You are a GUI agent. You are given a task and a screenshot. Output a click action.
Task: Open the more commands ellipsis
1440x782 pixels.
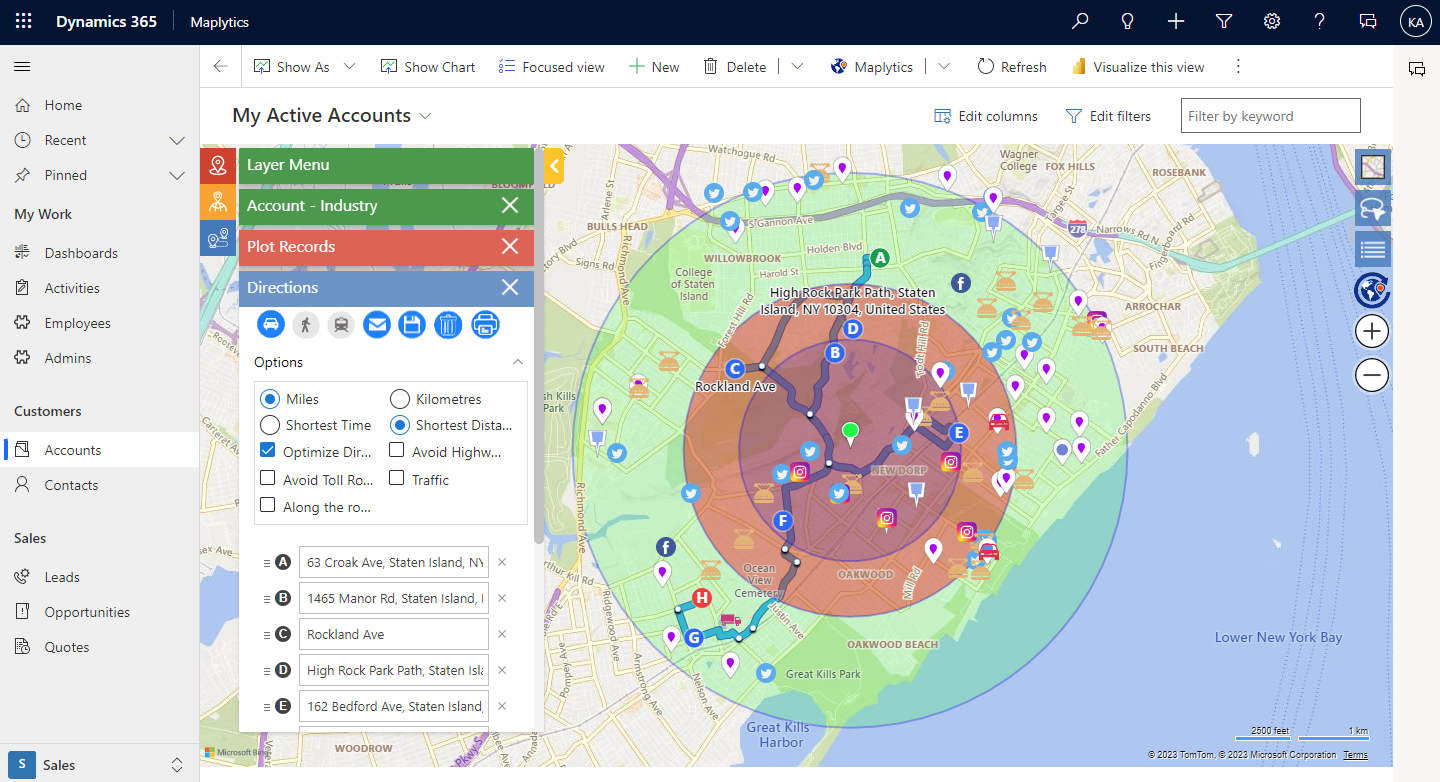(1238, 67)
